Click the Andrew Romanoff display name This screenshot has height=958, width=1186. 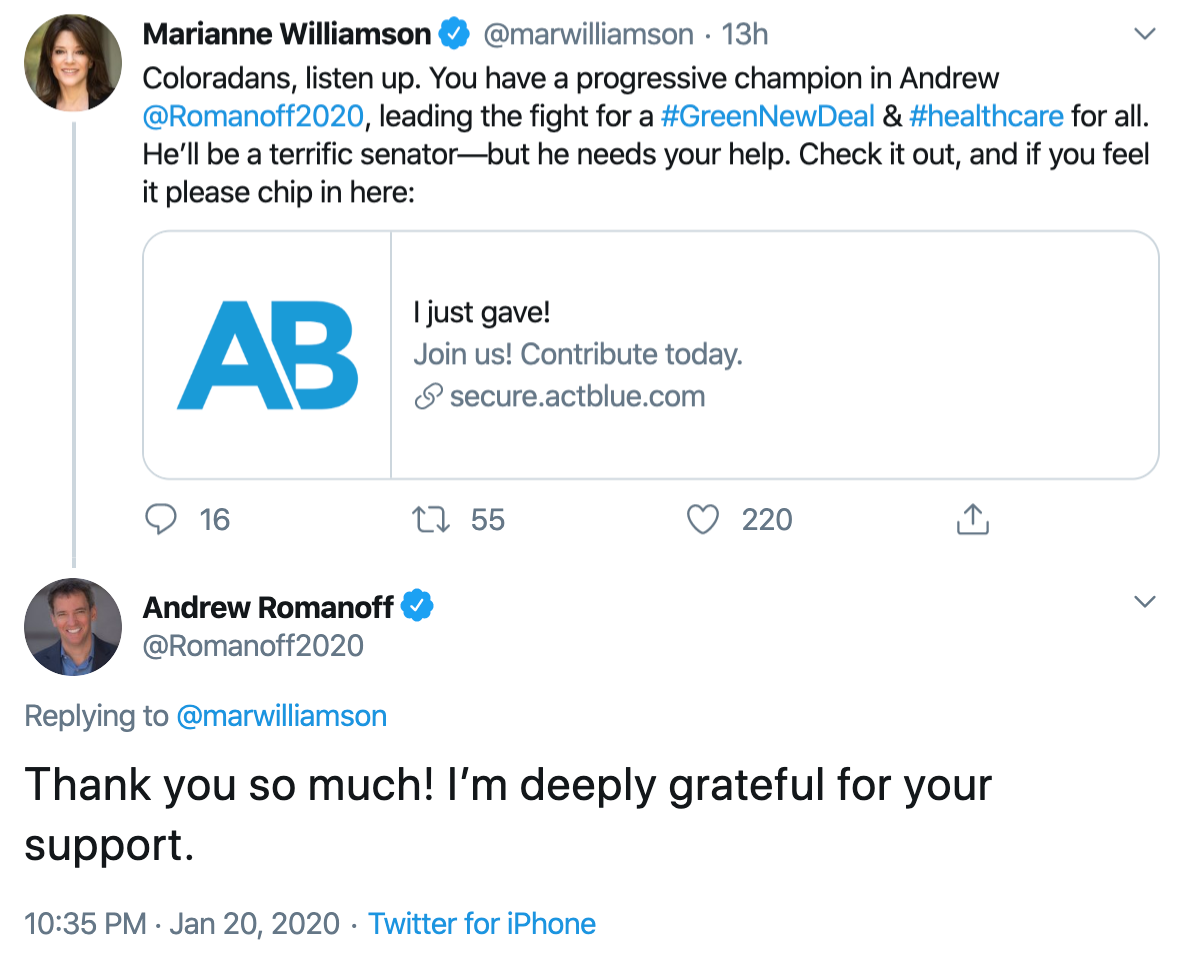(x=270, y=607)
